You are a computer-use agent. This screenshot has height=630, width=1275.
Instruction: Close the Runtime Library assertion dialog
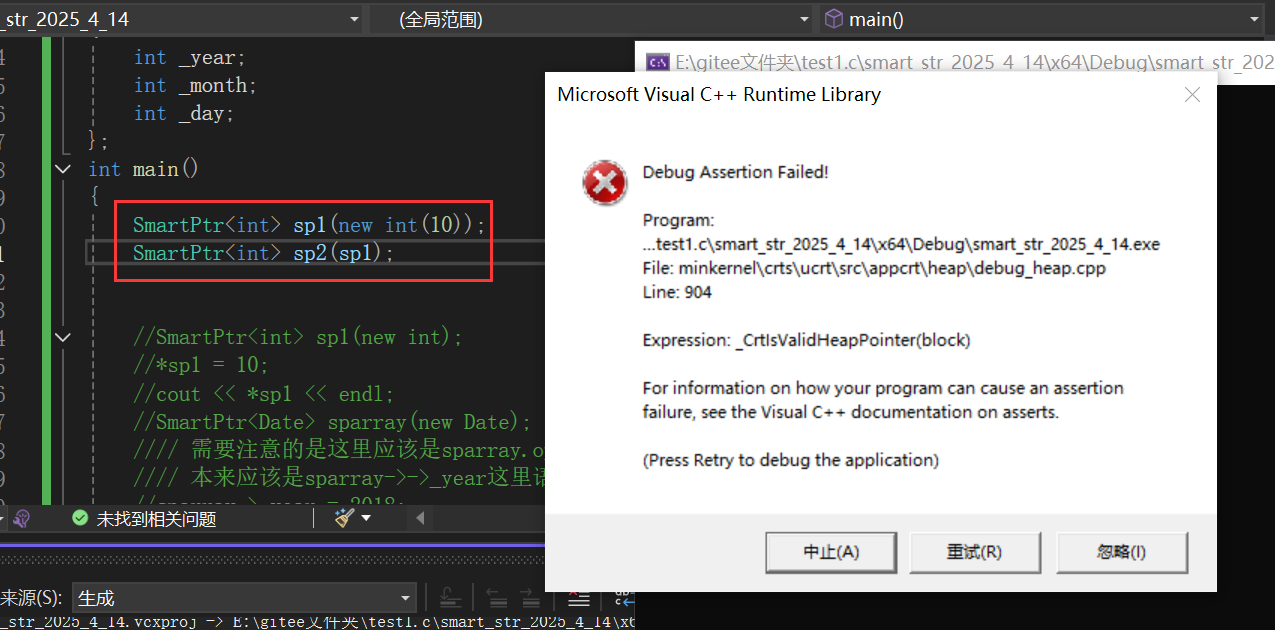pyautogui.click(x=1192, y=95)
